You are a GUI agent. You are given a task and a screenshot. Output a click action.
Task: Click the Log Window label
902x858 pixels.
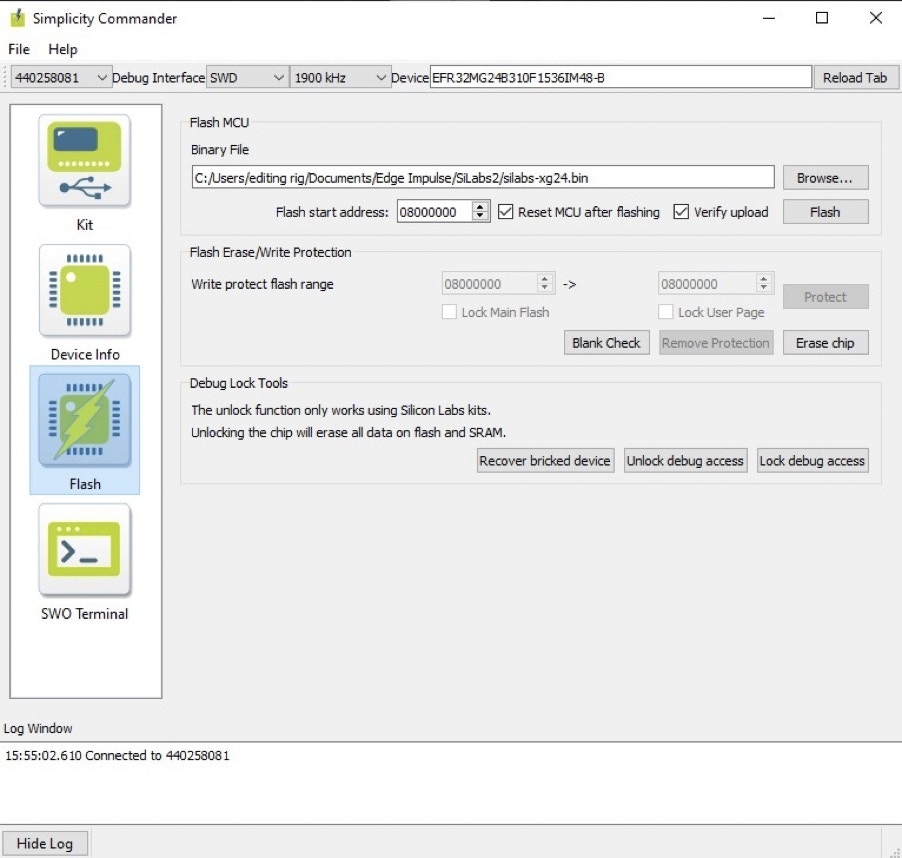point(38,729)
